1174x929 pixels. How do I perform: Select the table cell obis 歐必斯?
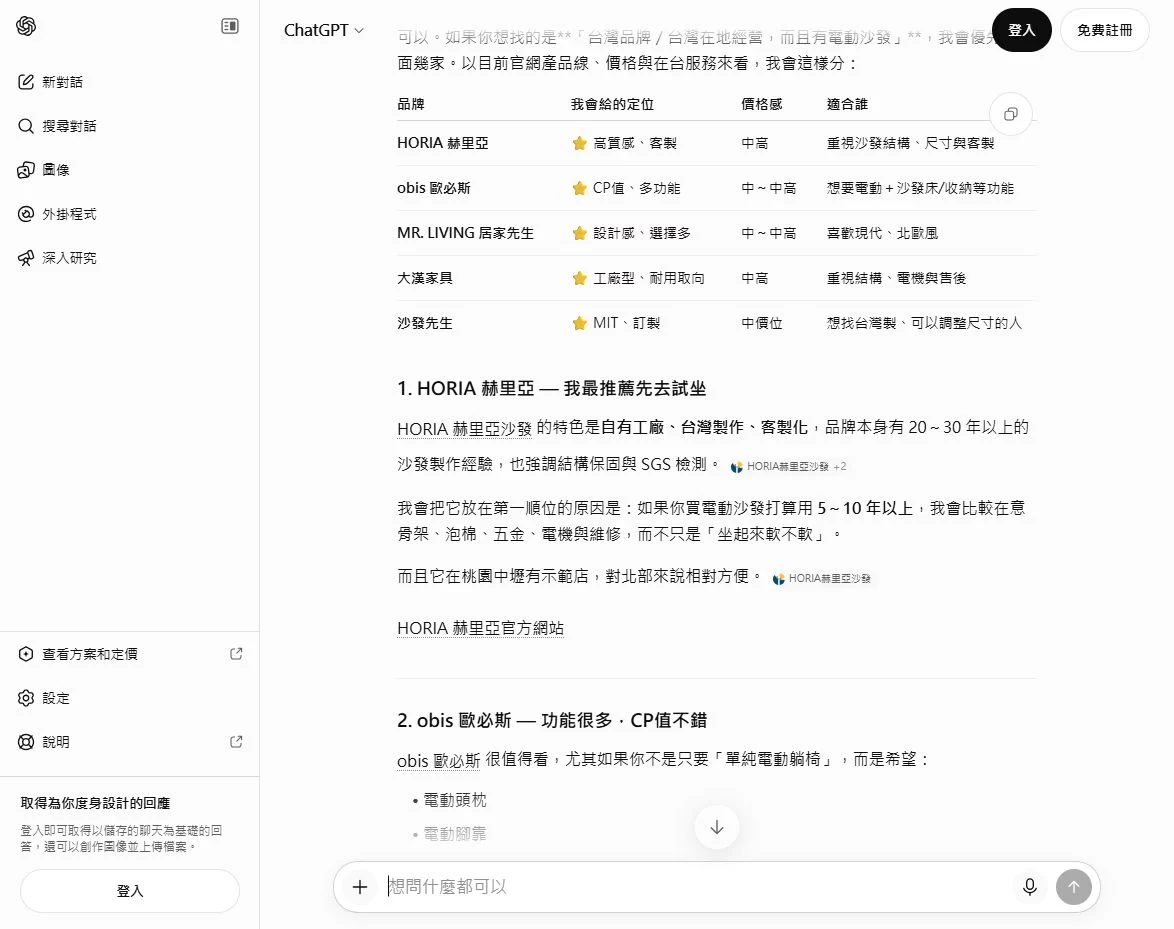click(434, 188)
